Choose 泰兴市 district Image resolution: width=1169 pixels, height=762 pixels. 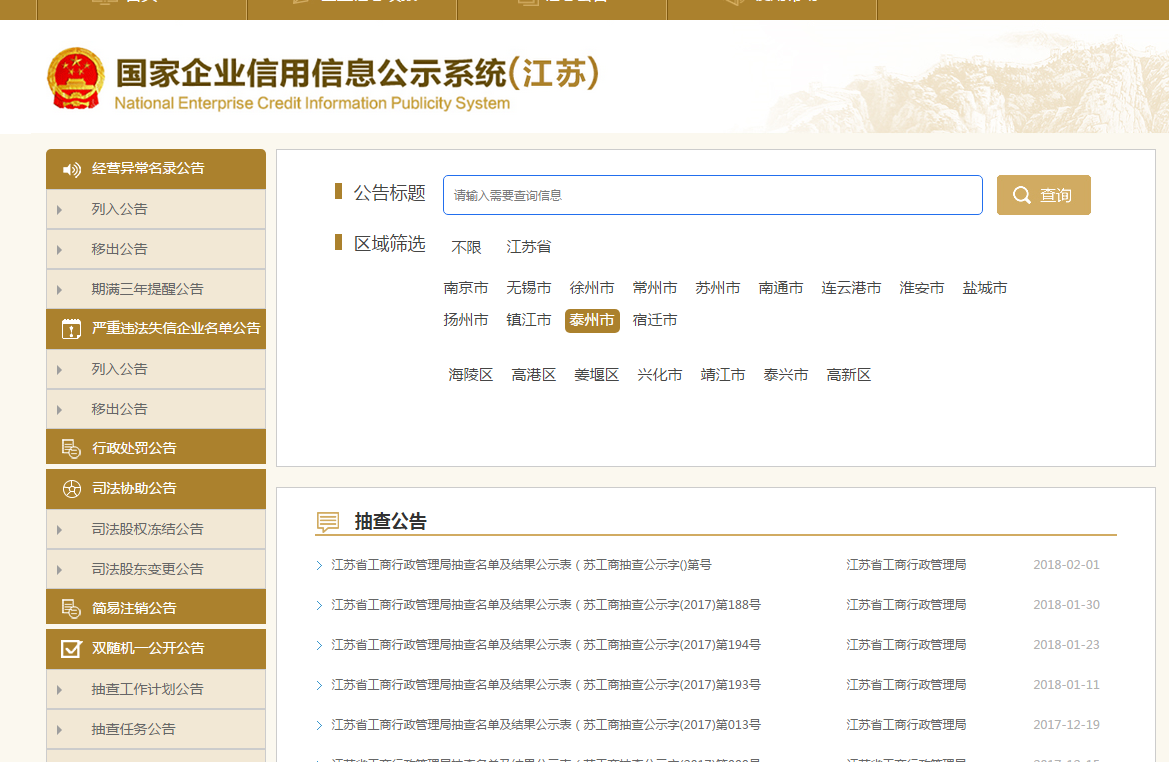[x=786, y=375]
